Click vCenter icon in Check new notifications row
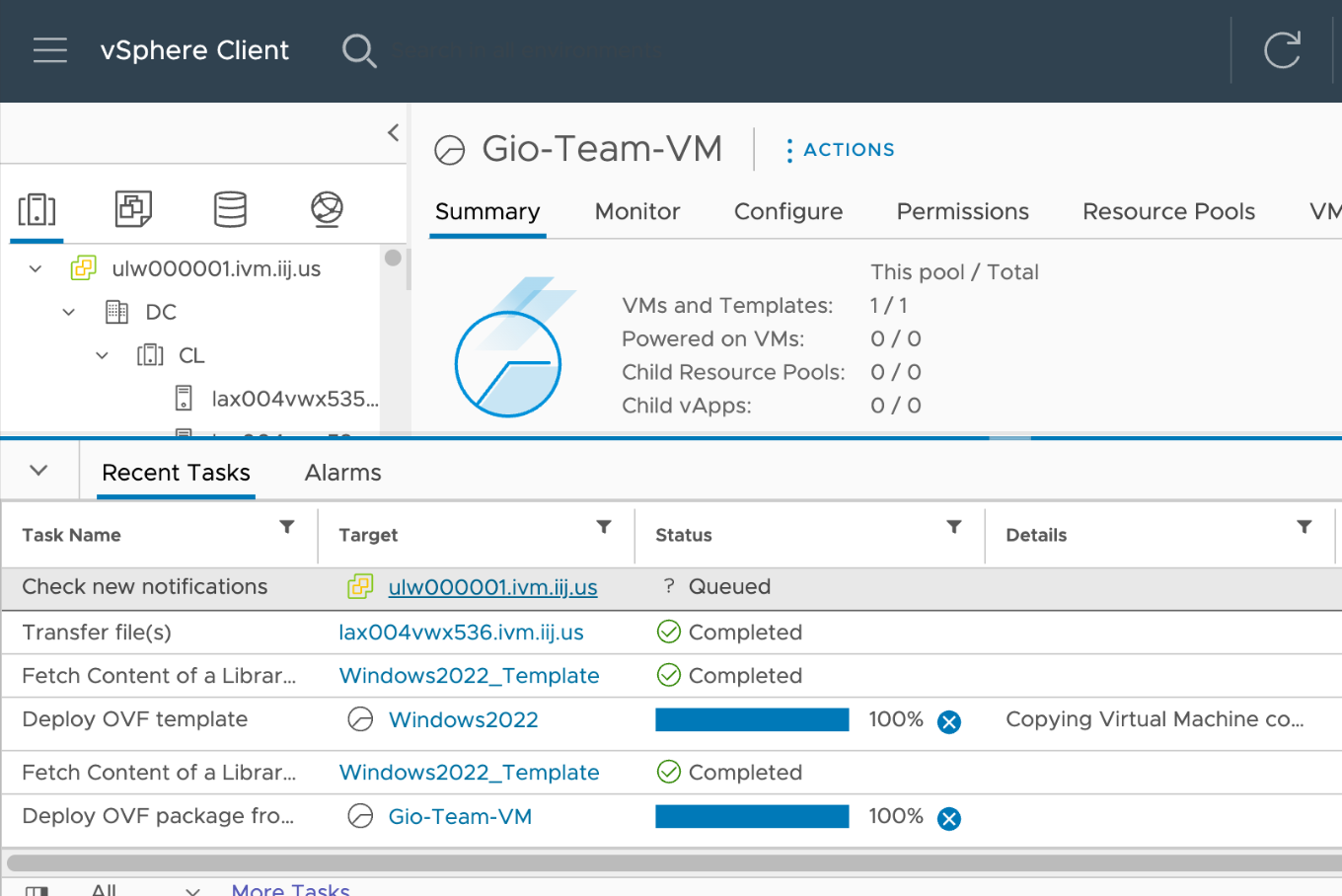Screen dimensions: 1342x896 click(360, 587)
